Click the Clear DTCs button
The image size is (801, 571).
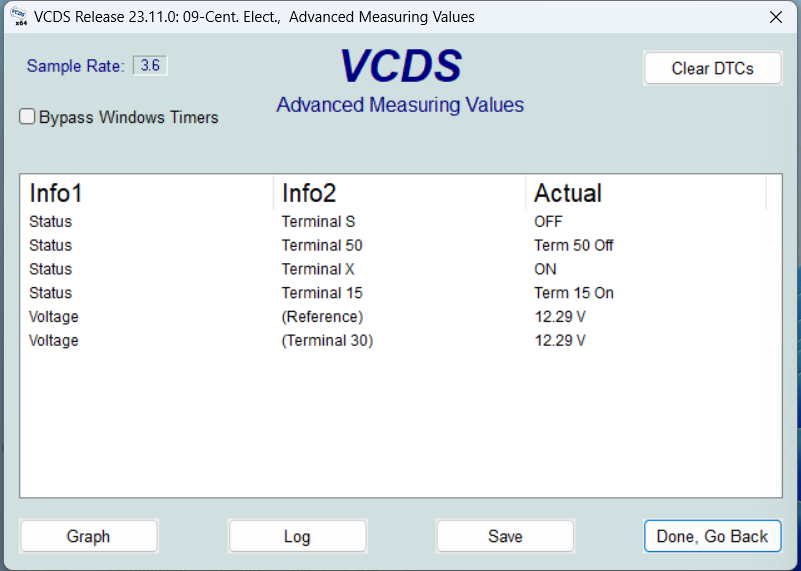[713, 68]
